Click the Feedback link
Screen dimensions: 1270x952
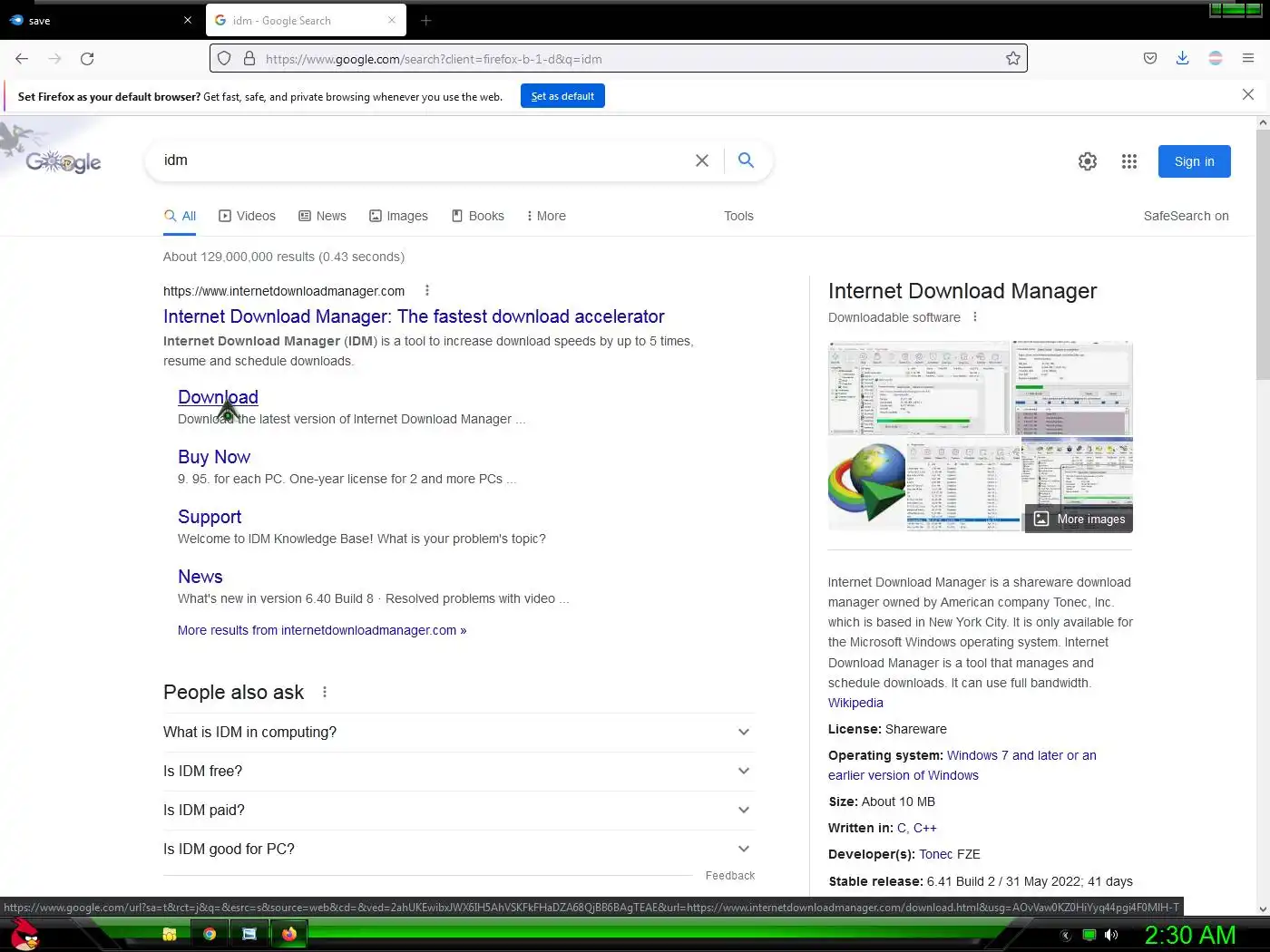click(x=730, y=876)
